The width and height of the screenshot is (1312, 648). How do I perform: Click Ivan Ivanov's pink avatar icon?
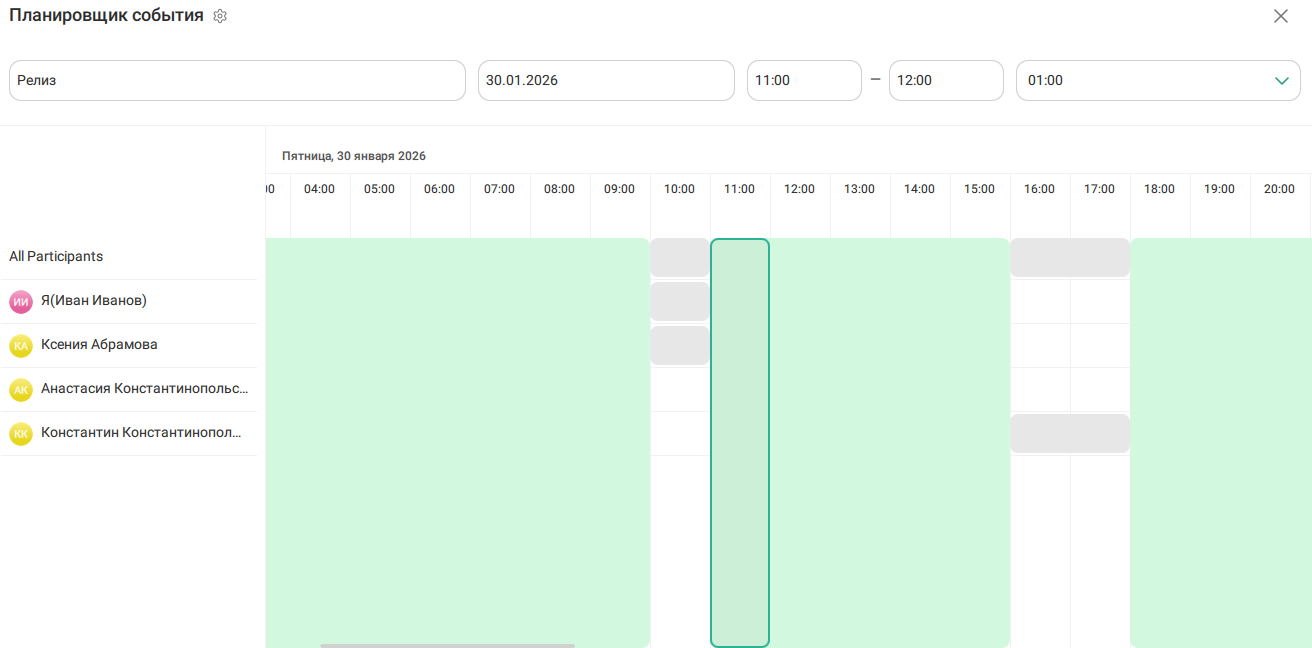point(21,301)
